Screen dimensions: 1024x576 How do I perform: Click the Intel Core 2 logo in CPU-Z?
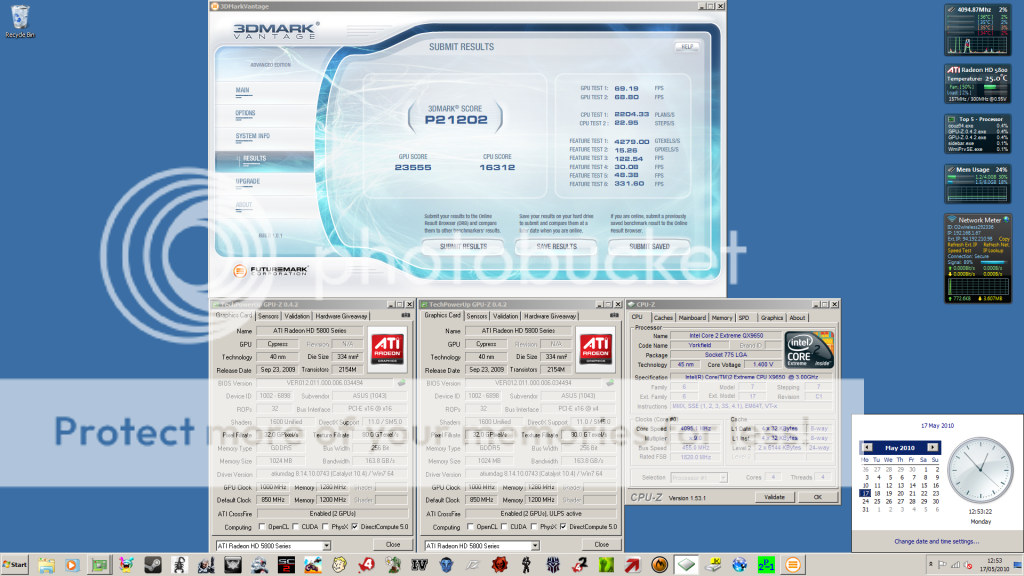809,350
